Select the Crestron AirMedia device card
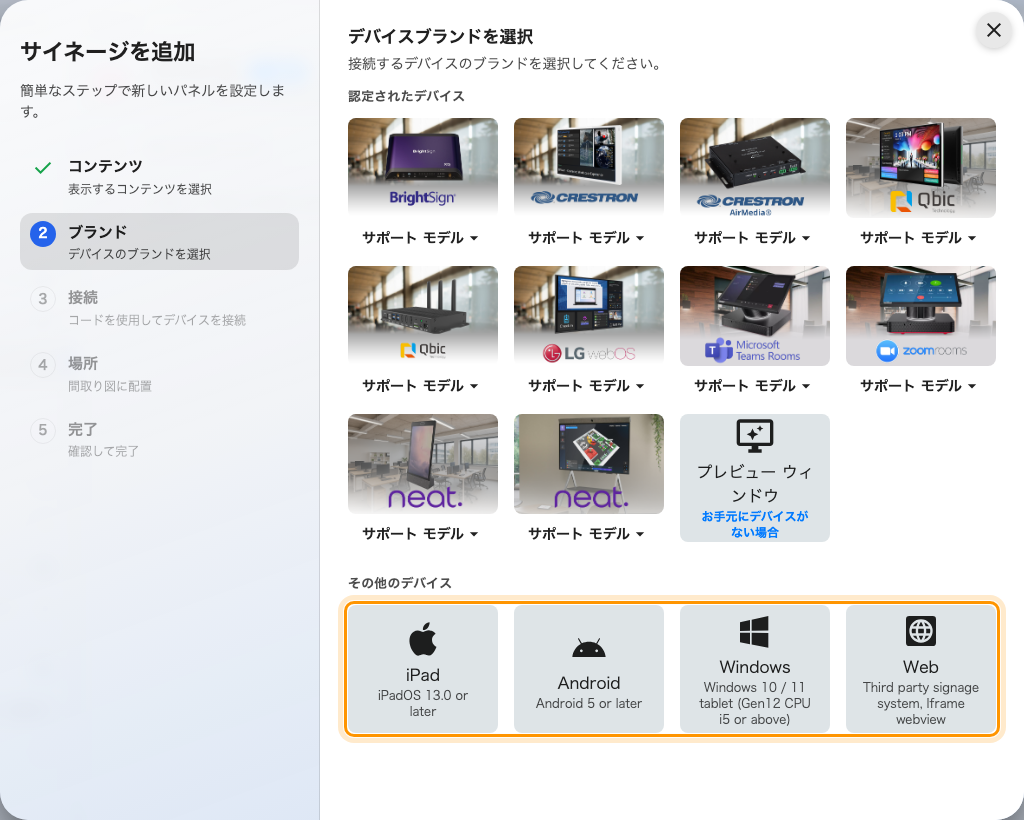Viewport: 1024px width, 820px height. pyautogui.click(x=754, y=168)
